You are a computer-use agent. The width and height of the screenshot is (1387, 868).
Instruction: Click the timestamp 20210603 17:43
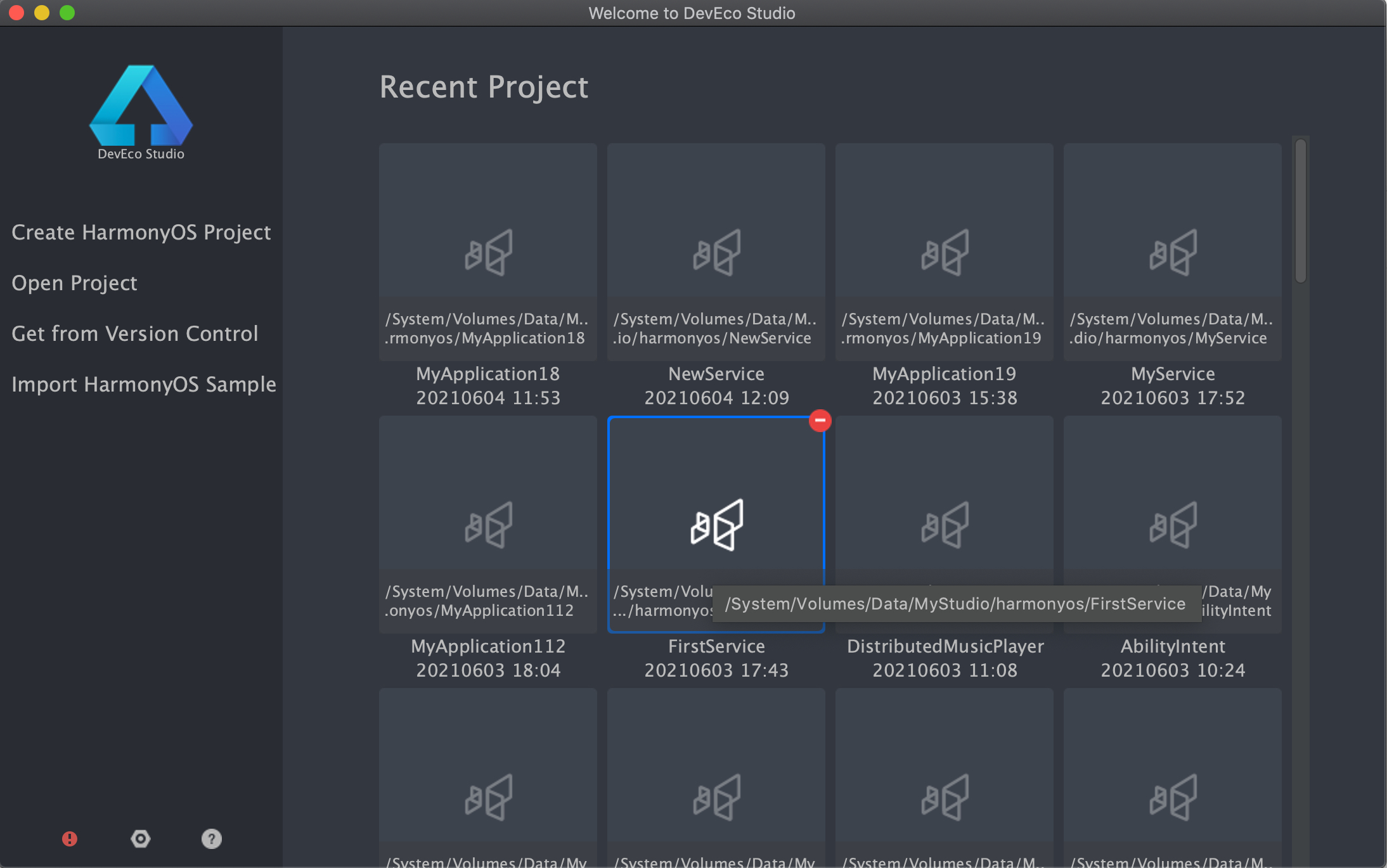[x=716, y=670]
